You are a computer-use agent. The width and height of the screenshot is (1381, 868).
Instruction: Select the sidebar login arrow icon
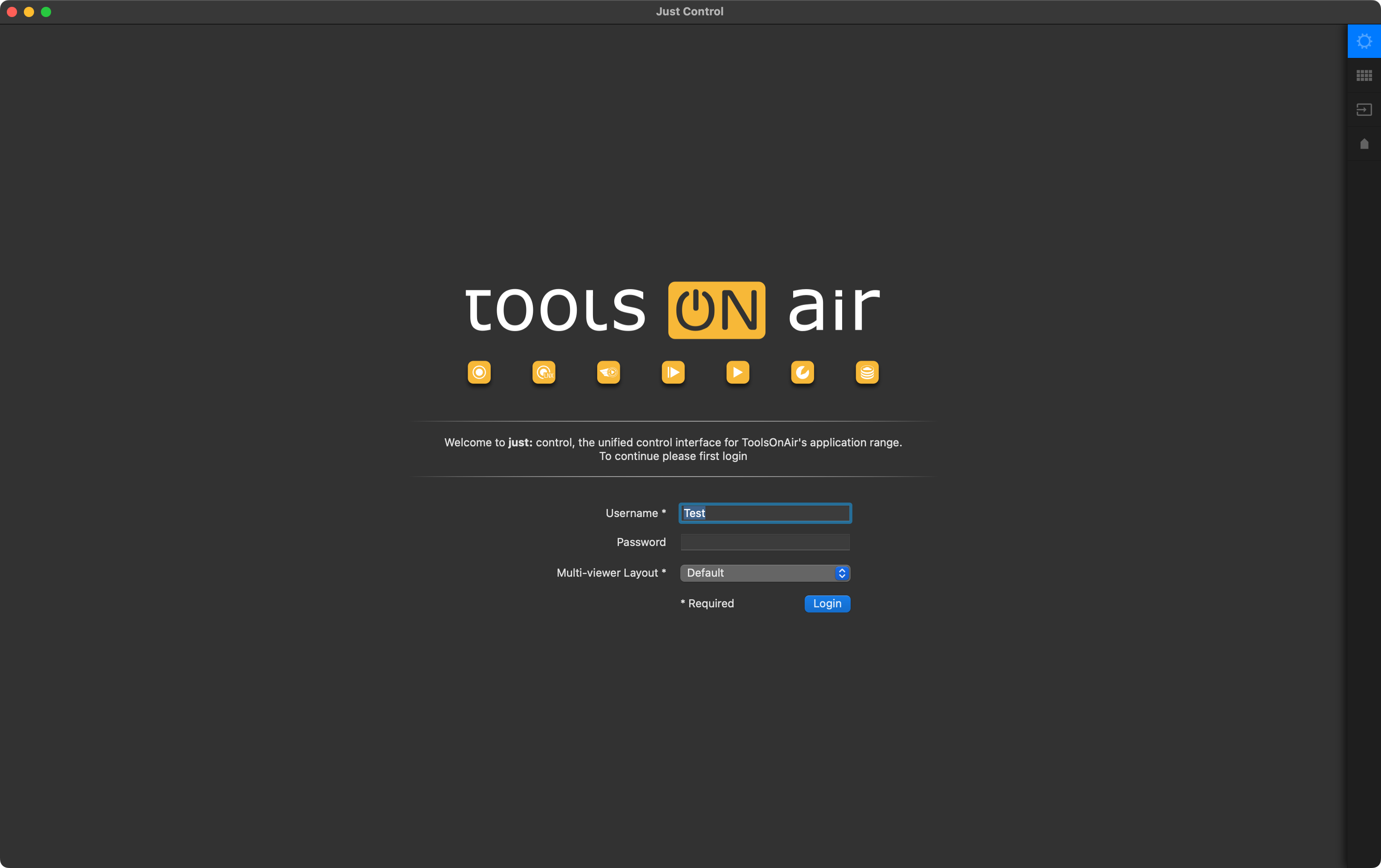[x=1364, y=109]
